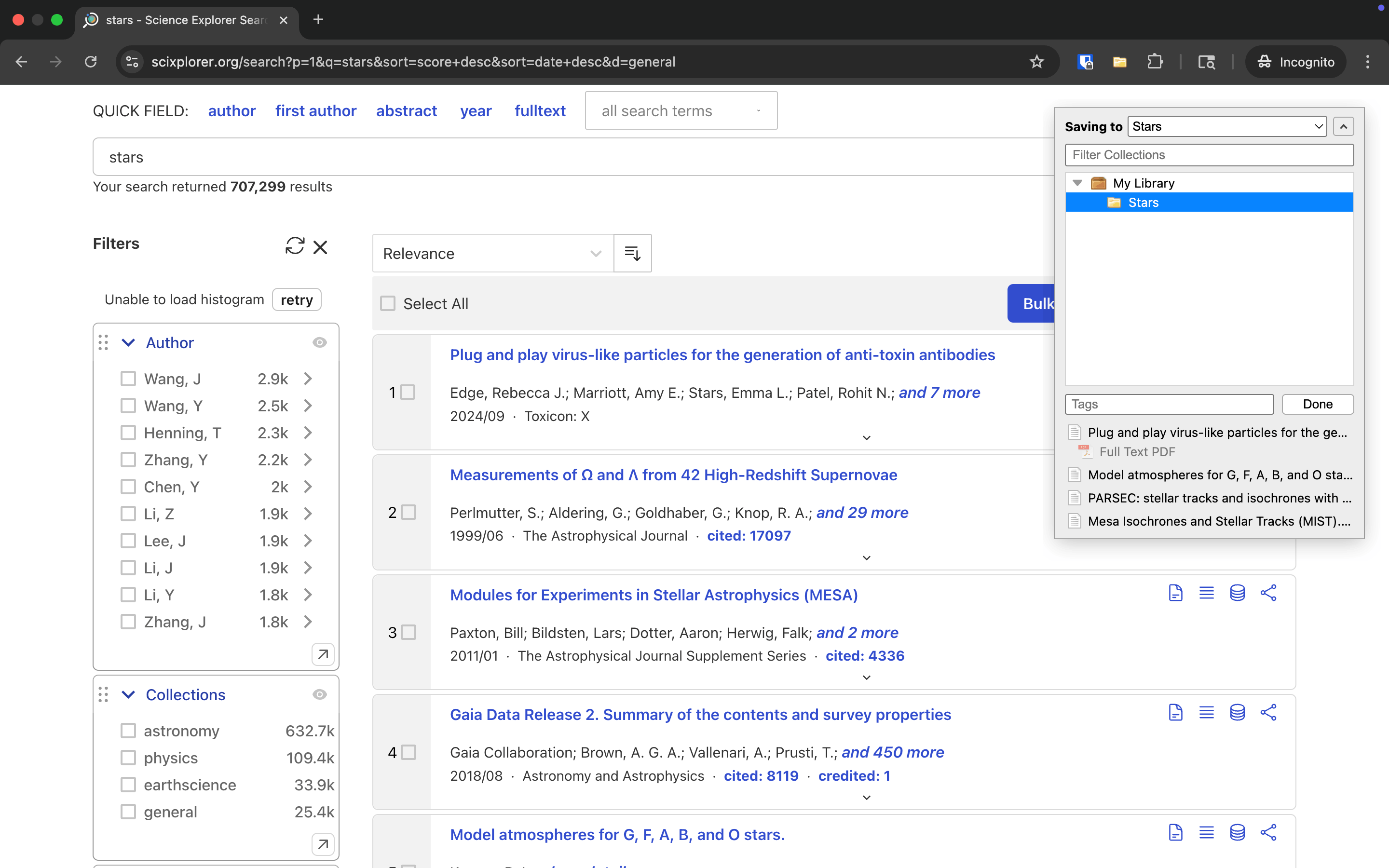Screen dimensions: 1389x868
Task: Hide the Author filter via eye icon
Action: point(320,343)
